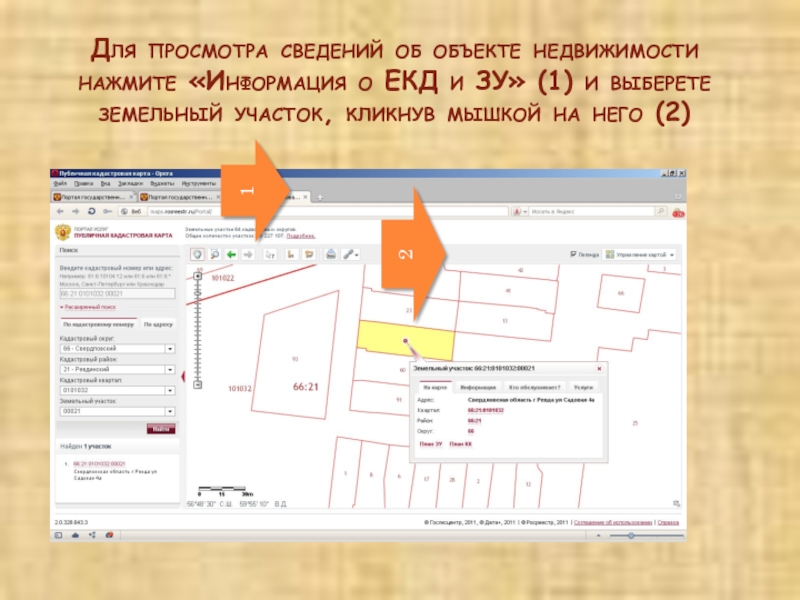Select По адресу search tab

click(158, 324)
